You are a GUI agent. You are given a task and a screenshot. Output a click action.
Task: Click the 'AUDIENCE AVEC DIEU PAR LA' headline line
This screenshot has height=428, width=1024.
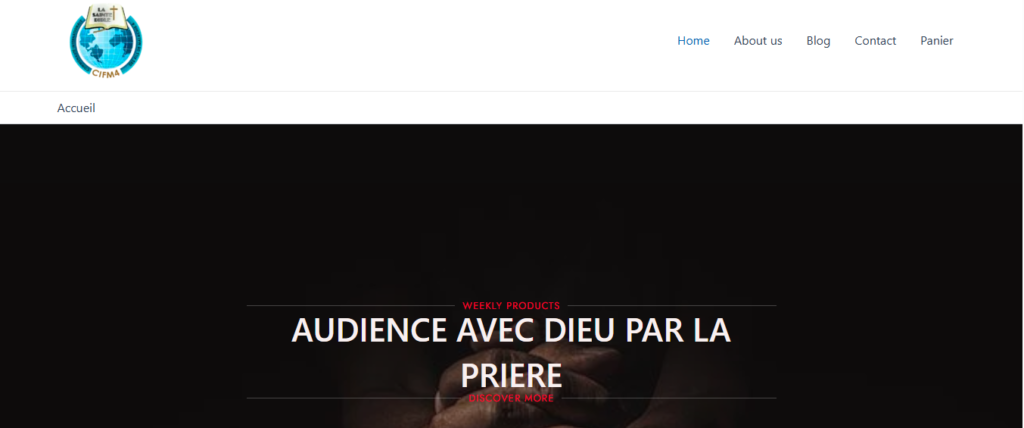(x=511, y=330)
